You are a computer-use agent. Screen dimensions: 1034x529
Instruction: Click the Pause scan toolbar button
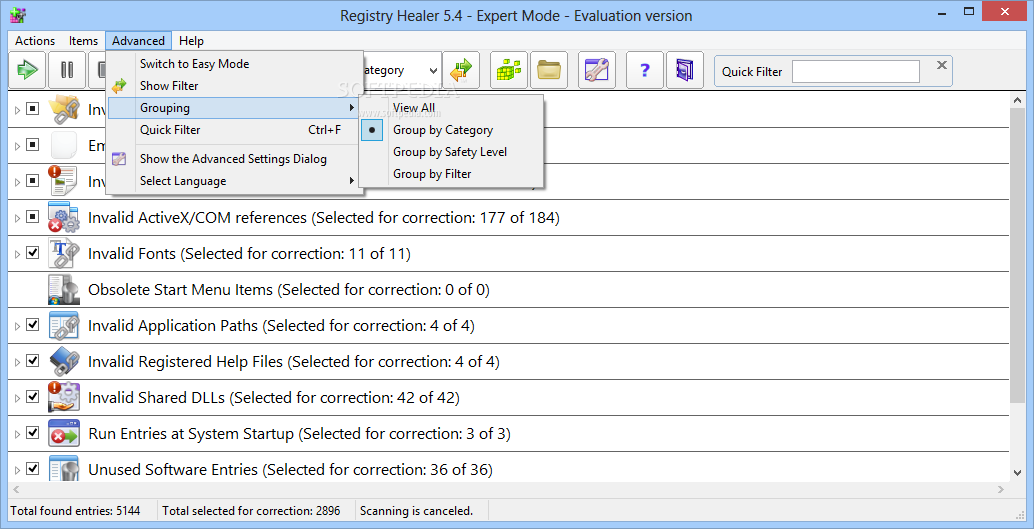pos(67,69)
